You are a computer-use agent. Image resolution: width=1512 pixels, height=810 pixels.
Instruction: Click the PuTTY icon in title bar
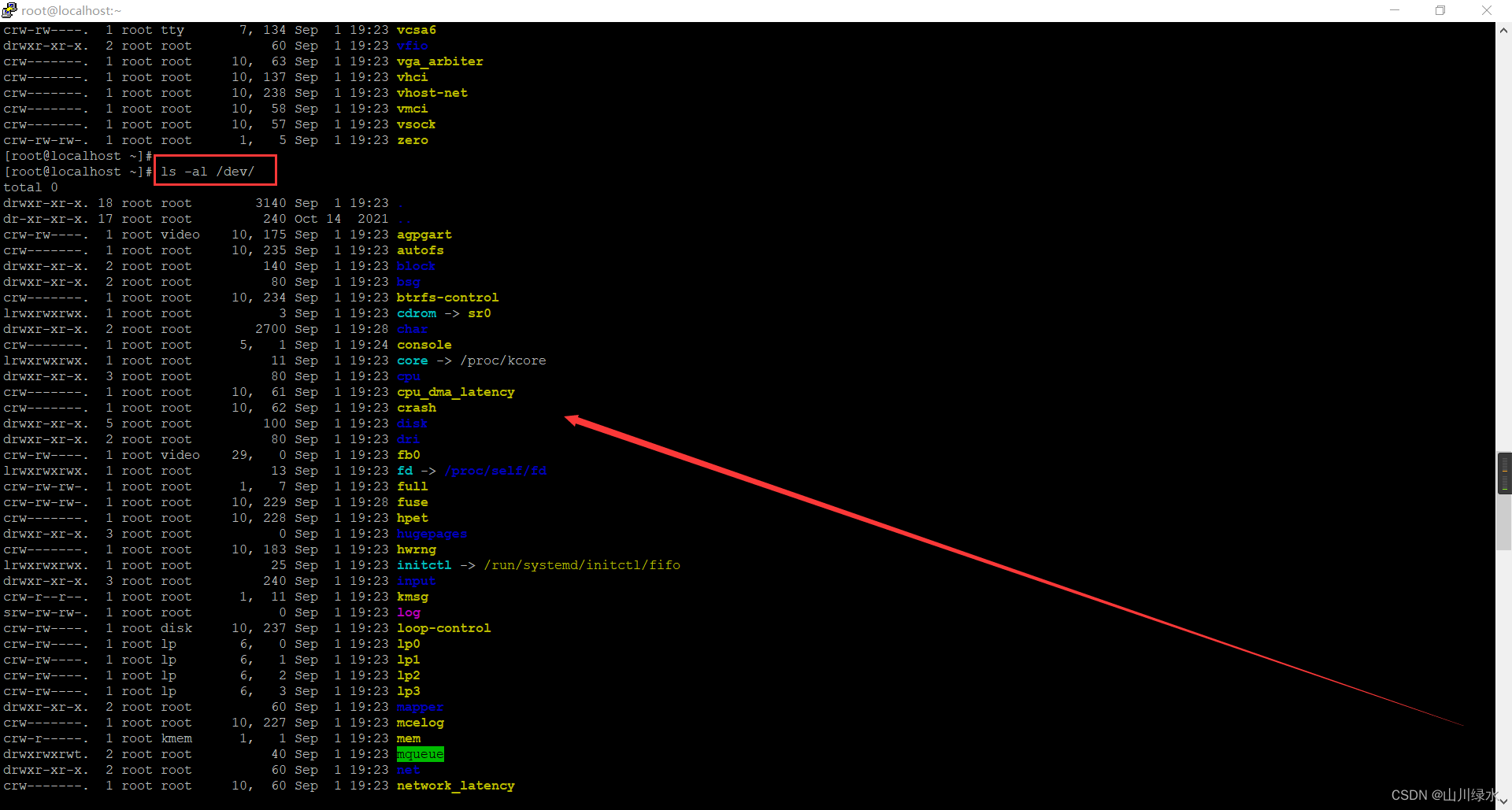tap(9, 10)
